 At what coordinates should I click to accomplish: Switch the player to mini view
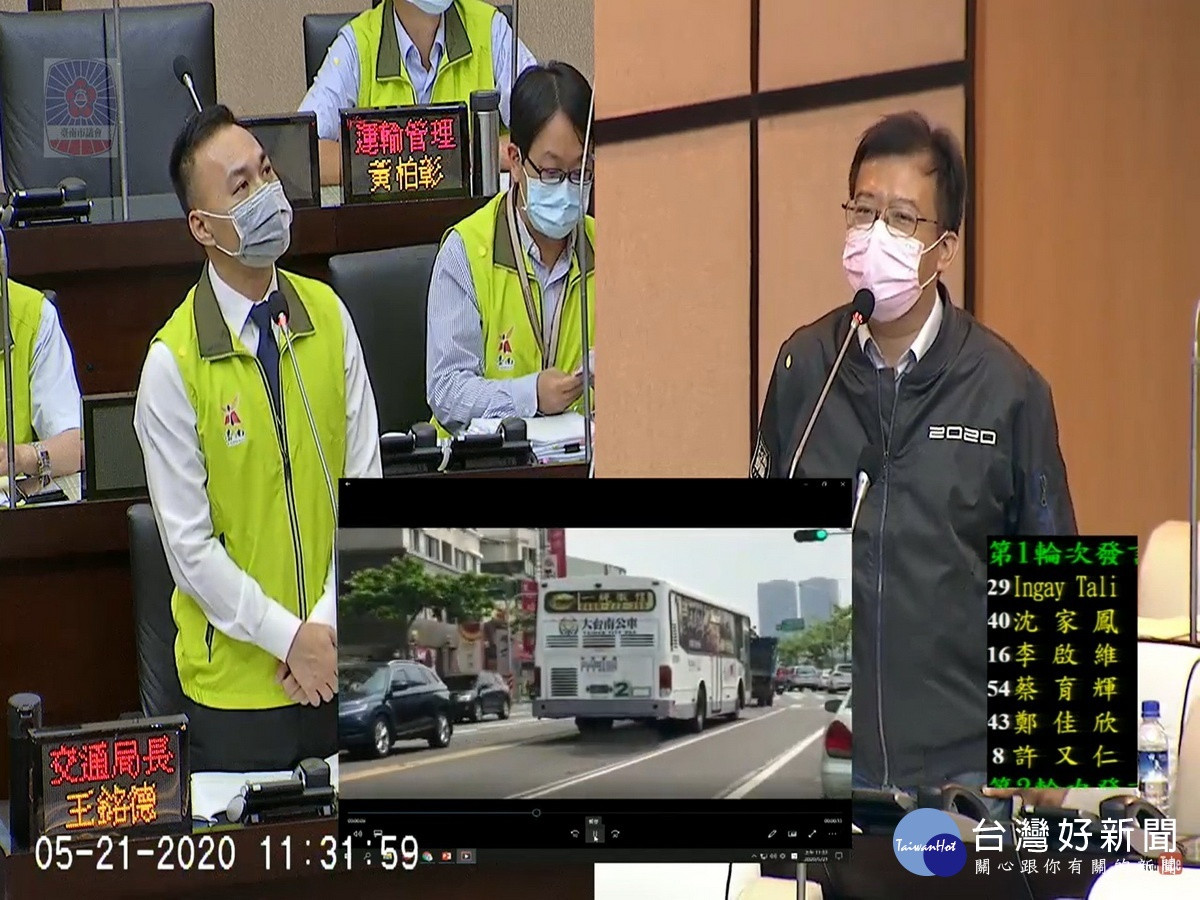pyautogui.click(x=792, y=832)
